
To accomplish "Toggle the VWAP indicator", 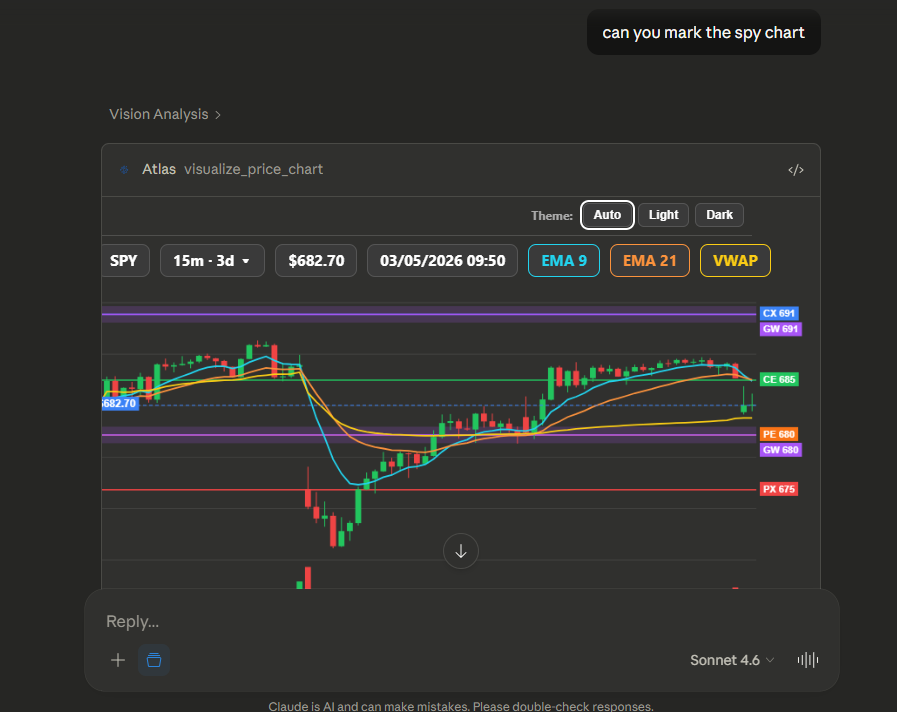I will [735, 261].
